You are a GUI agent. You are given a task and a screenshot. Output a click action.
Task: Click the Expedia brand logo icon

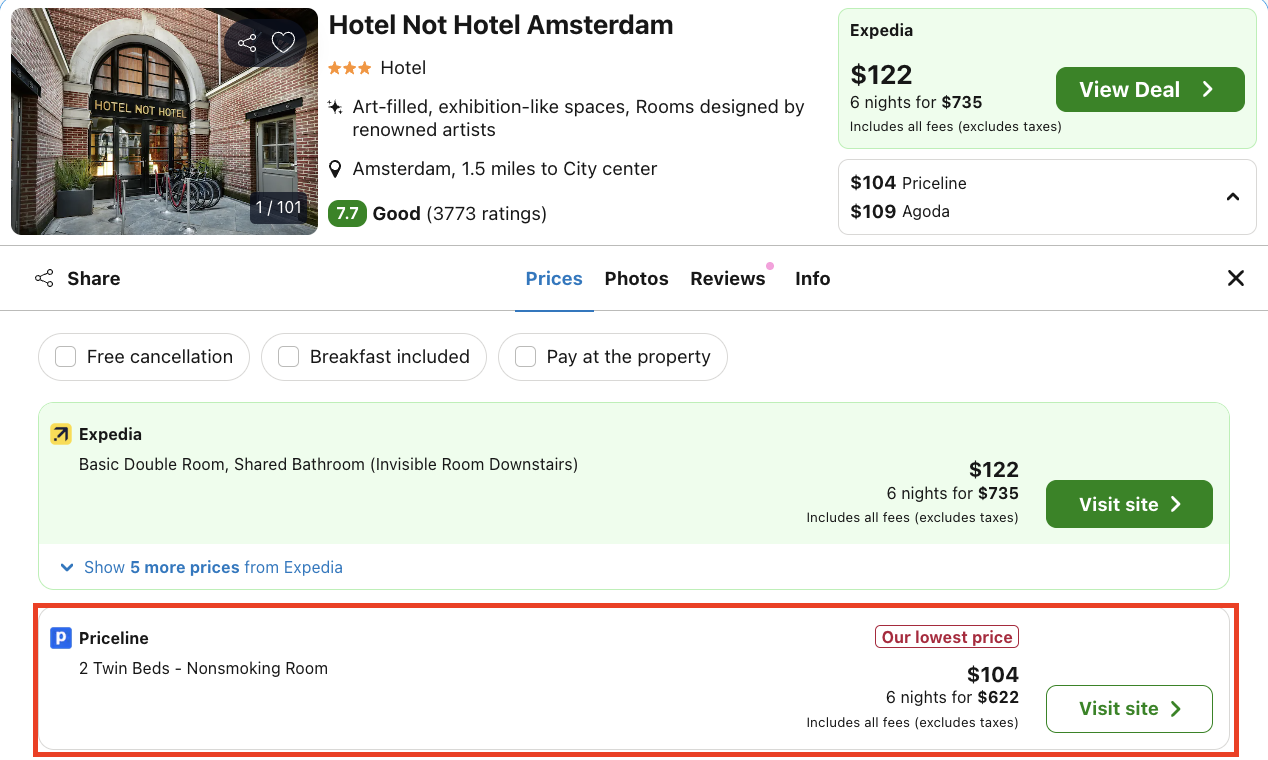[61, 434]
